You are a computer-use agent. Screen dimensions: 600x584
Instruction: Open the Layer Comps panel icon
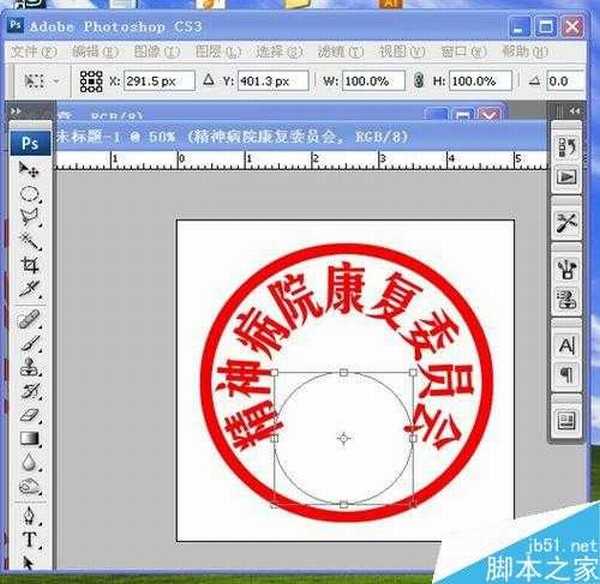tap(567, 421)
